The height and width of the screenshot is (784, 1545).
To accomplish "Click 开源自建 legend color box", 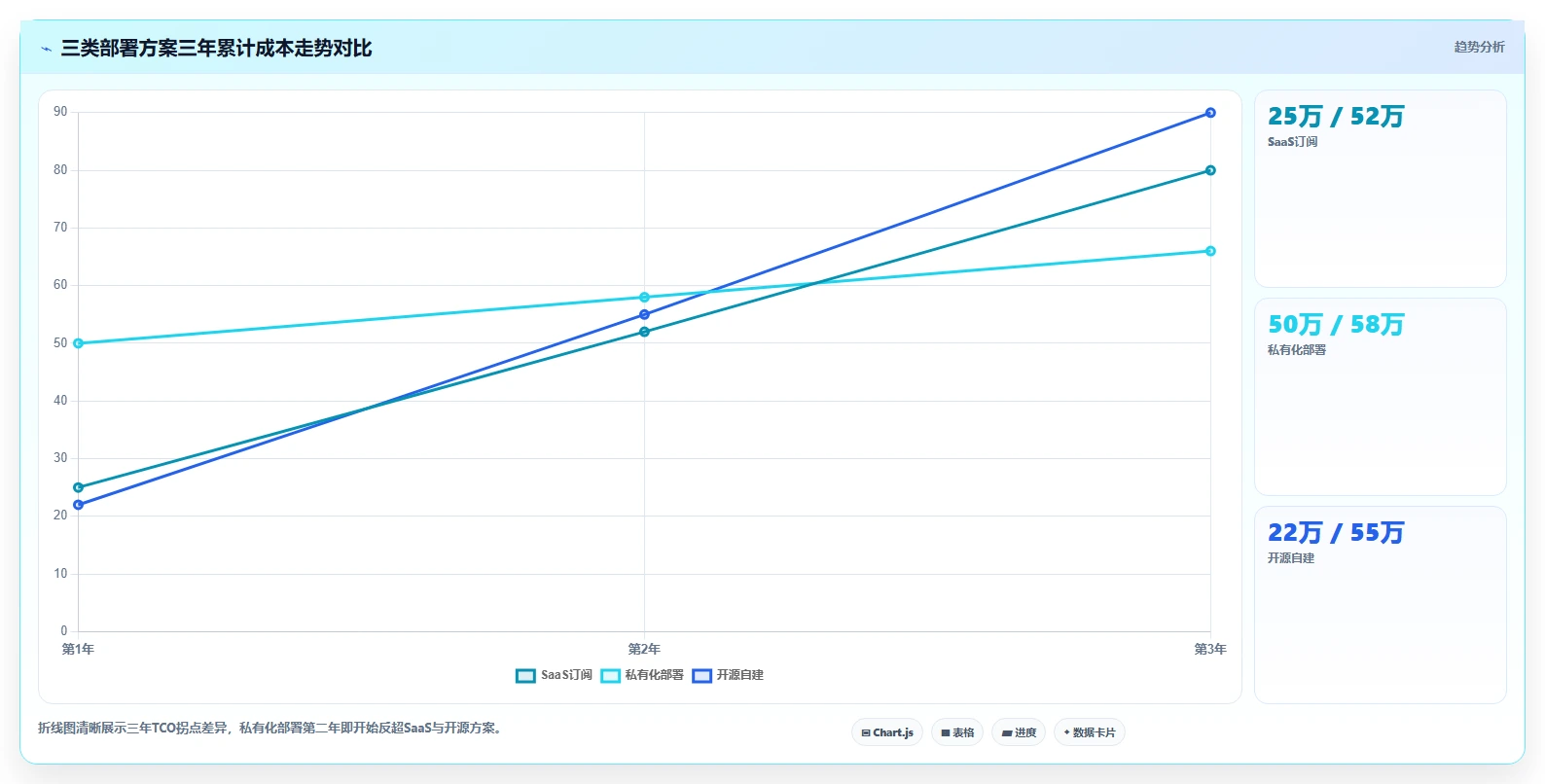I will pyautogui.click(x=701, y=676).
